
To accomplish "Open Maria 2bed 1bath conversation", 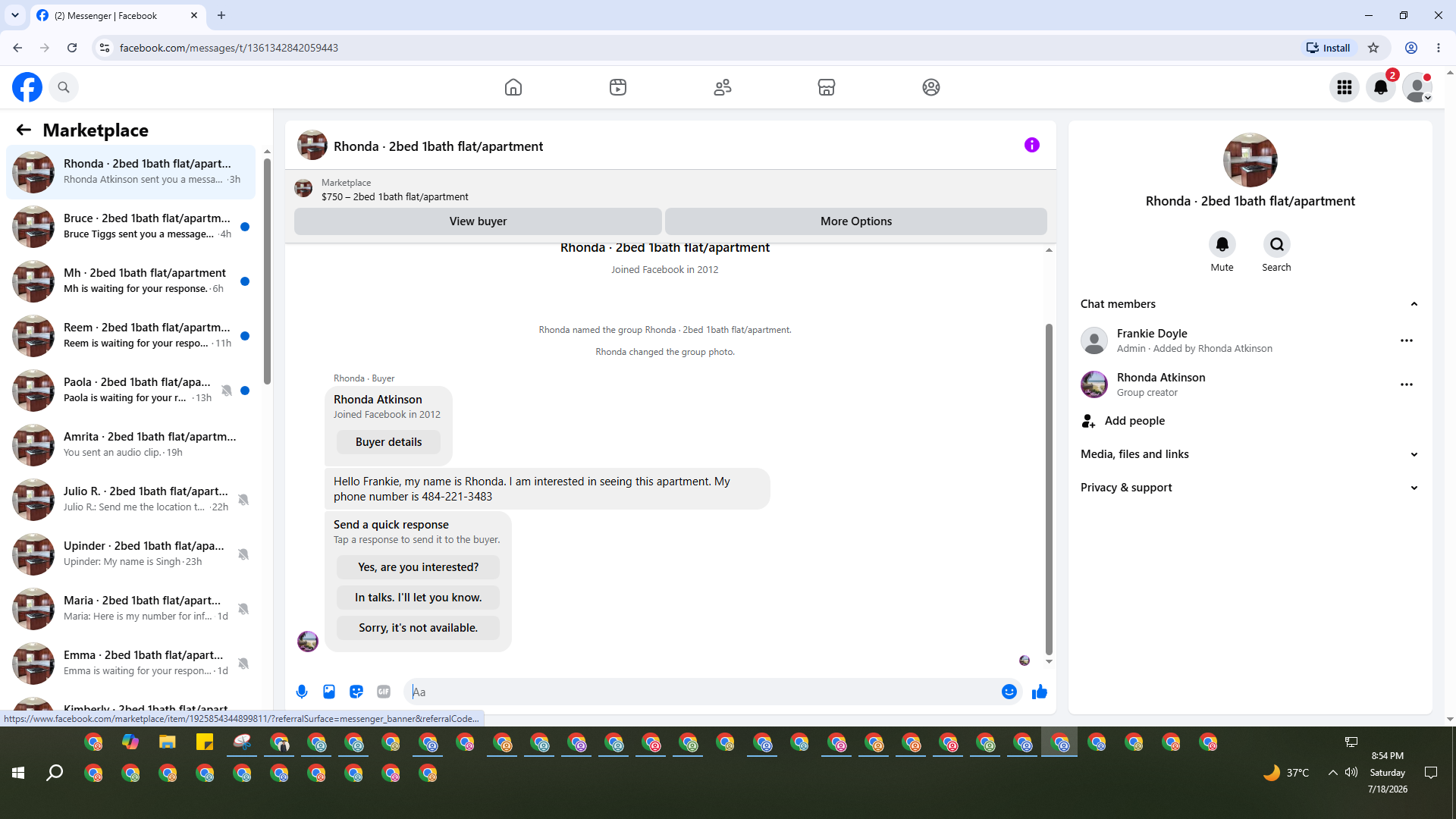I will click(x=130, y=608).
